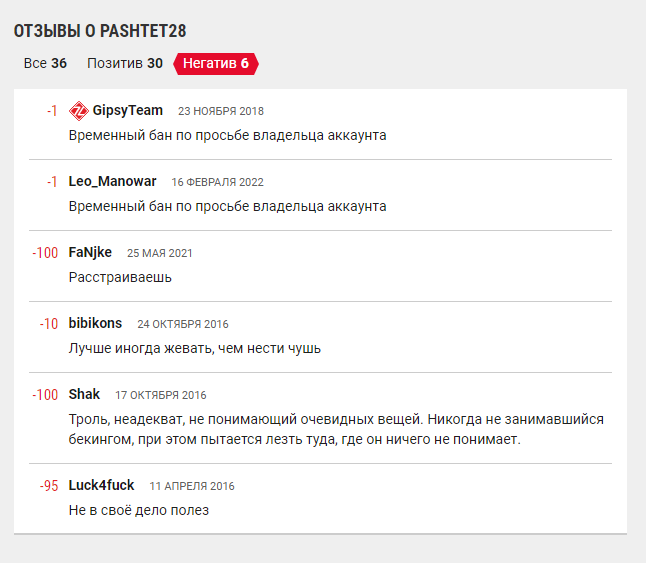Click the "Не в своё дело полез" comment
Viewport: 646px width, 563px height.
139,510
